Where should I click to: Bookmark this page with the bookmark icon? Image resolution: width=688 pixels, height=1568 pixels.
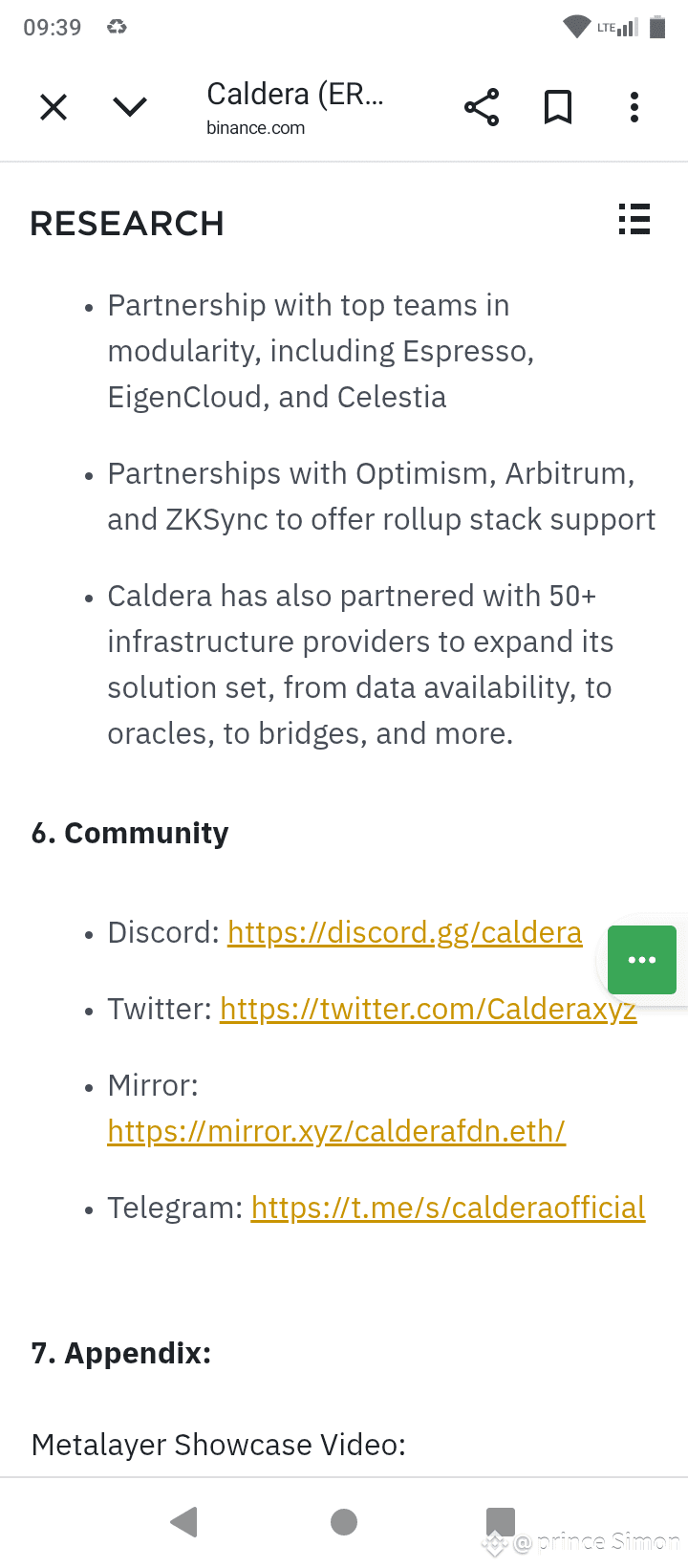click(558, 107)
